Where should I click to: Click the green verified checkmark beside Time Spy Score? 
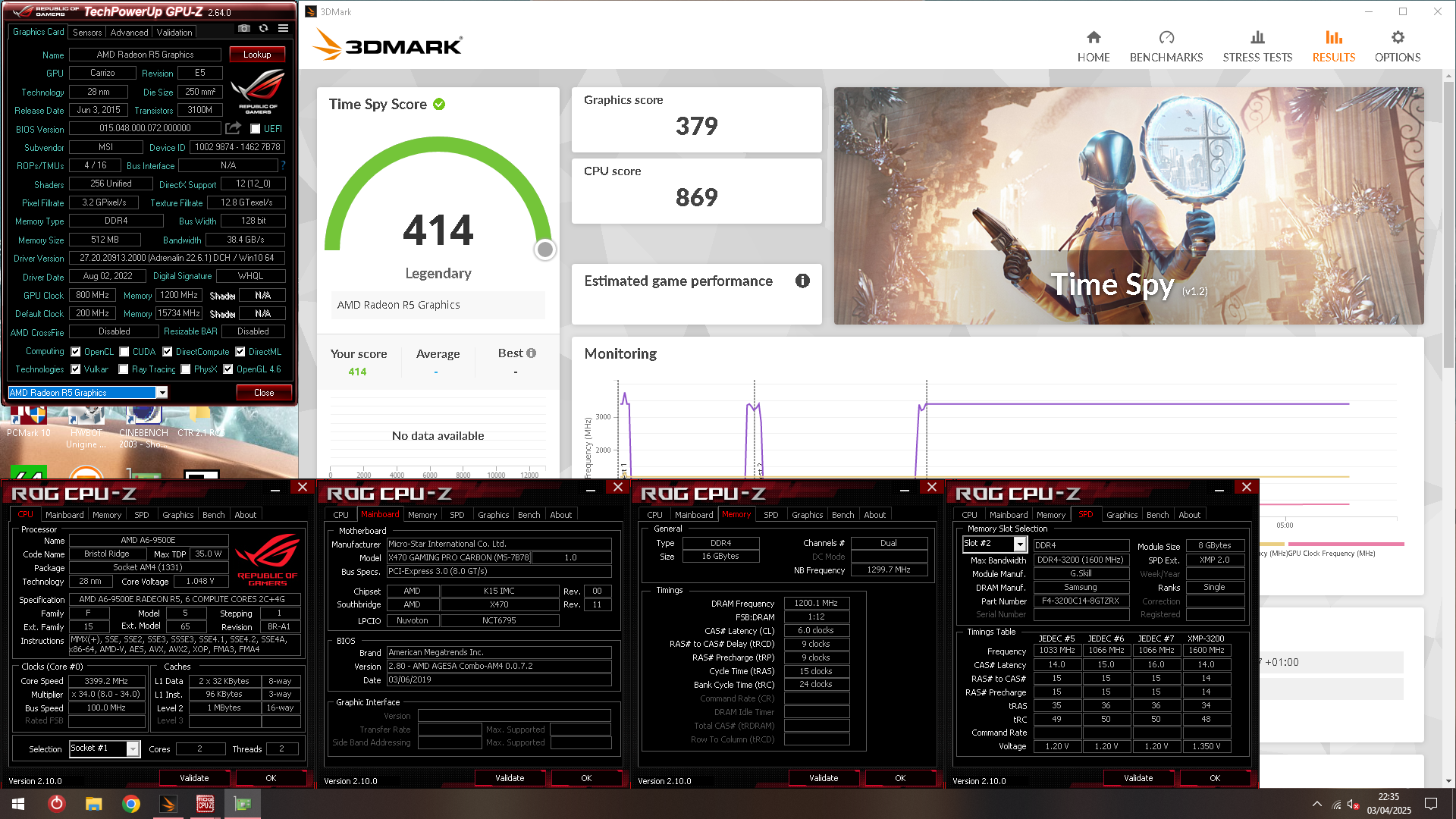tap(439, 105)
